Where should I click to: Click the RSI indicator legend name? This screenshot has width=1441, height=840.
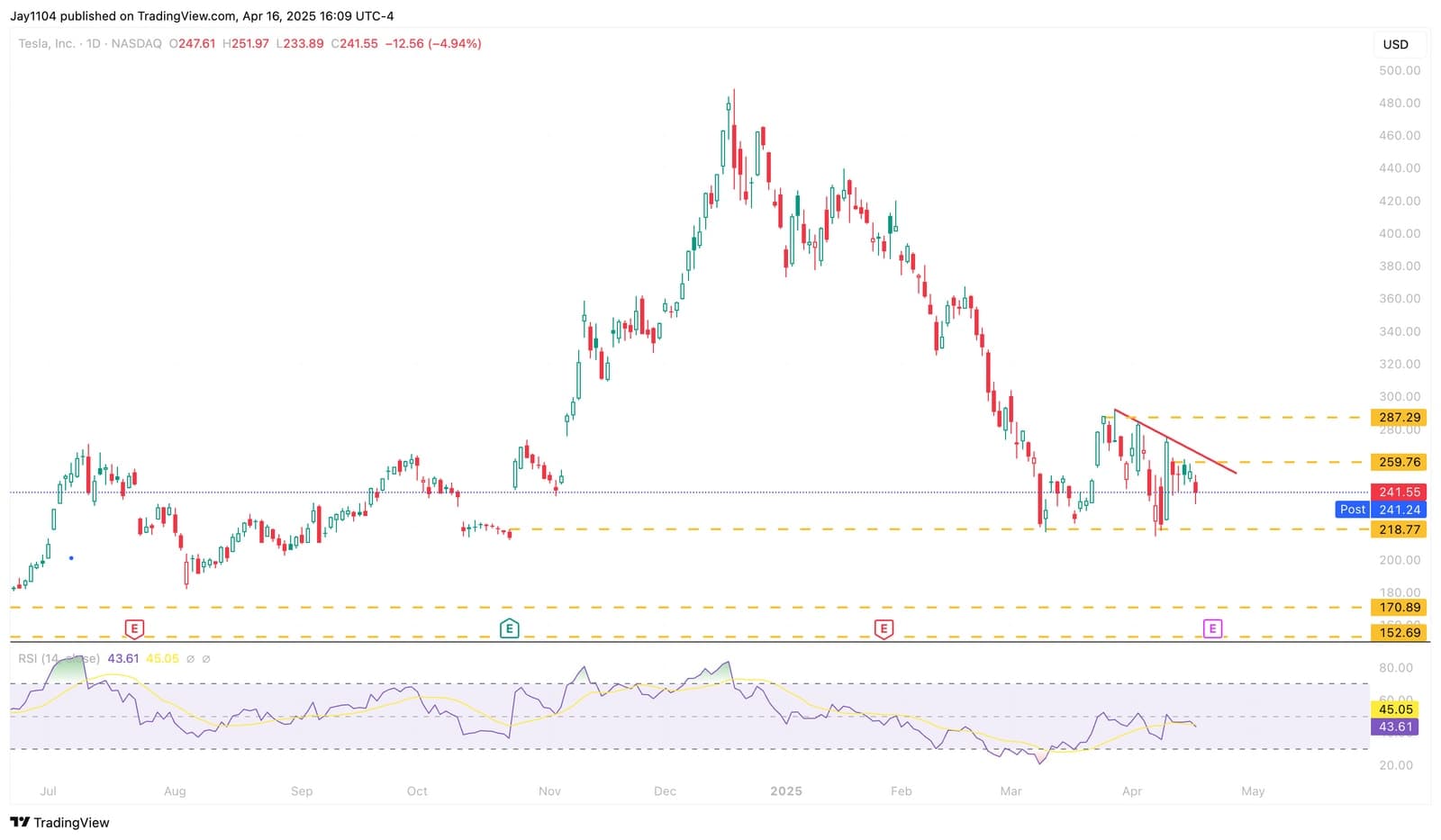click(59, 659)
